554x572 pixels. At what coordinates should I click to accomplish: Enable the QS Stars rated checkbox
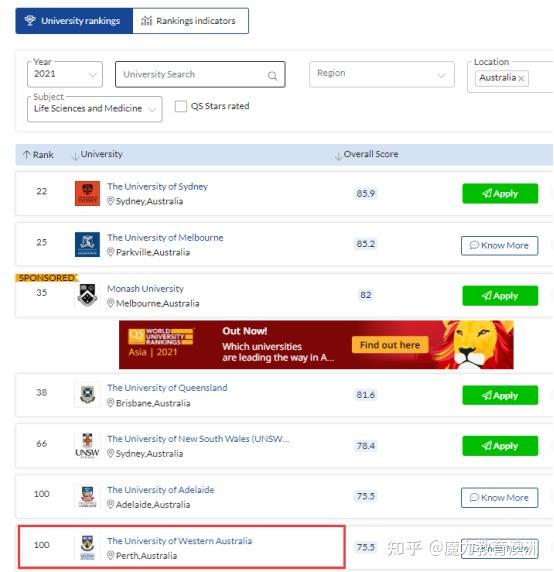[x=181, y=106]
